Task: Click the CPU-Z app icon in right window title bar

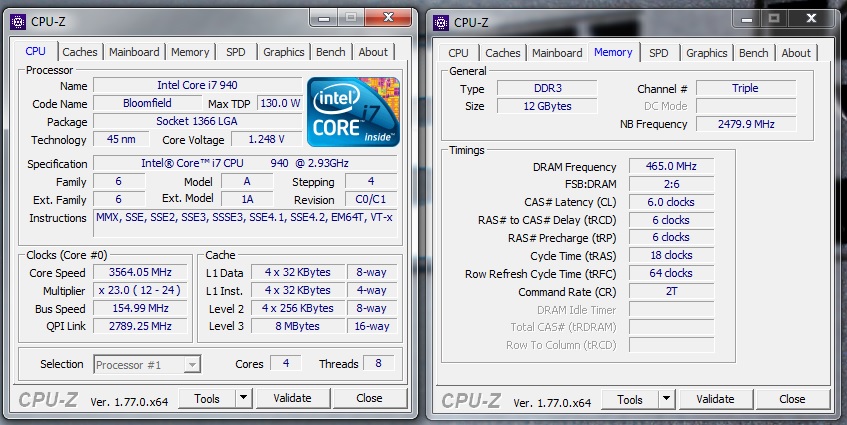Action: pos(441,23)
